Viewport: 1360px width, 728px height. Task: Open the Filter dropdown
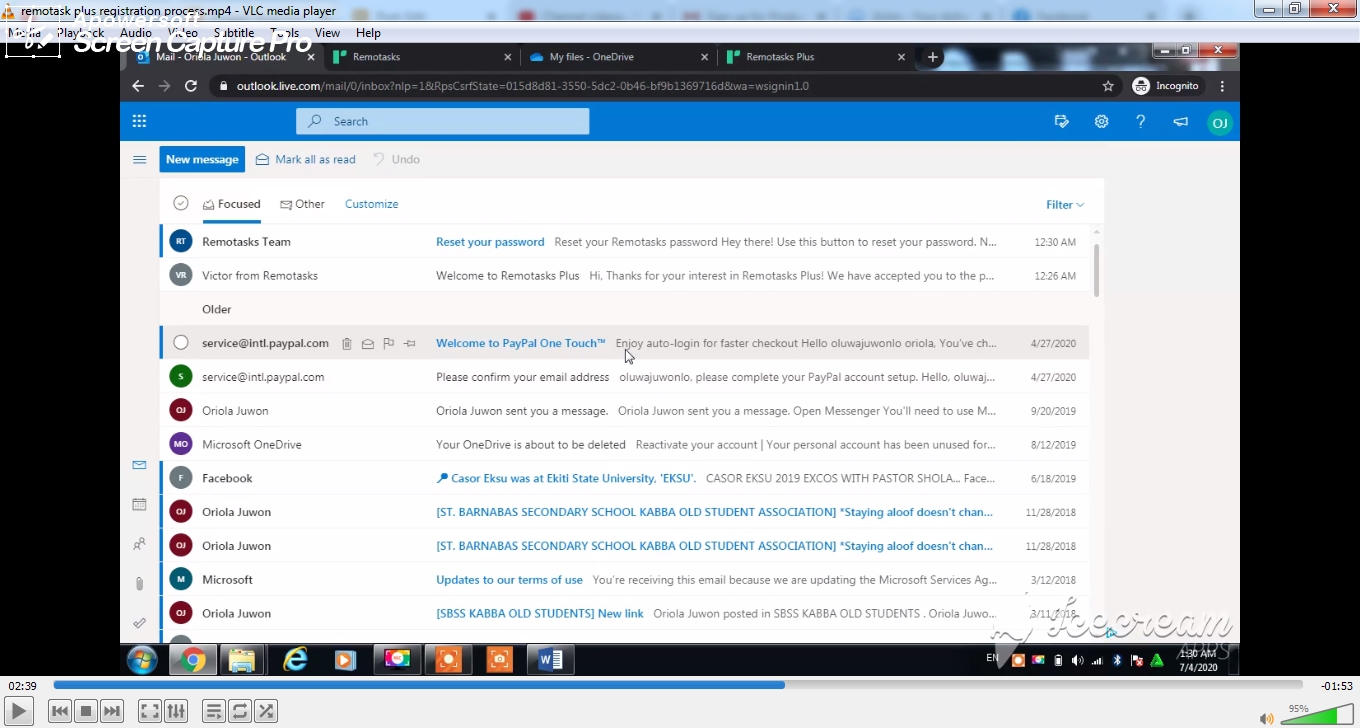coord(1064,204)
